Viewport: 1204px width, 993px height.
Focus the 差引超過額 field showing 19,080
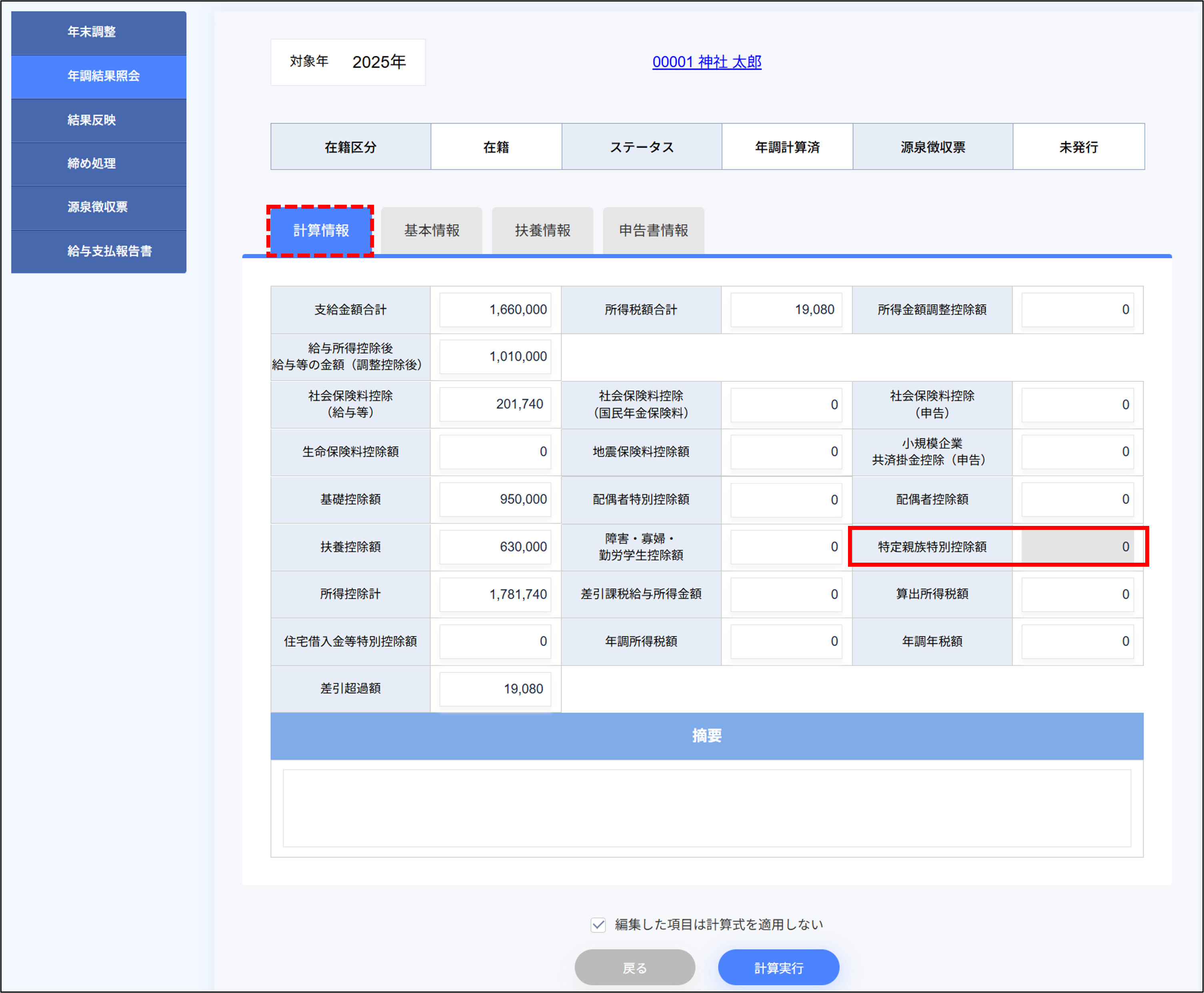coord(495,689)
